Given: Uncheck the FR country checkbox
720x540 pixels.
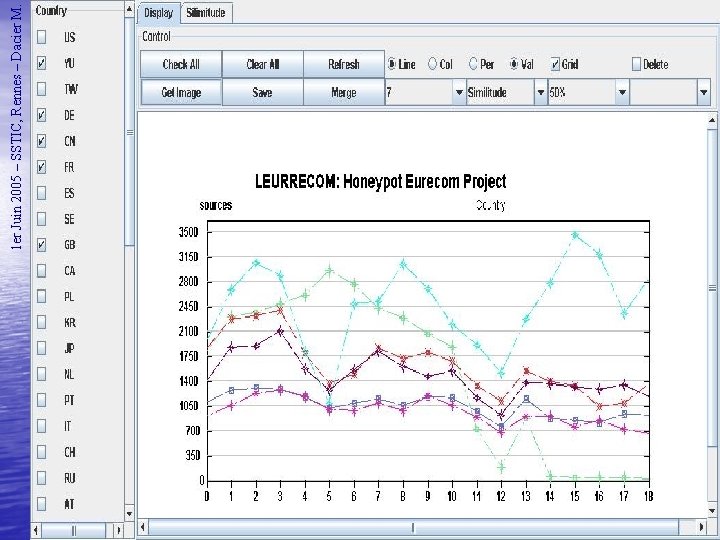Looking at the screenshot, I should 41,167.
